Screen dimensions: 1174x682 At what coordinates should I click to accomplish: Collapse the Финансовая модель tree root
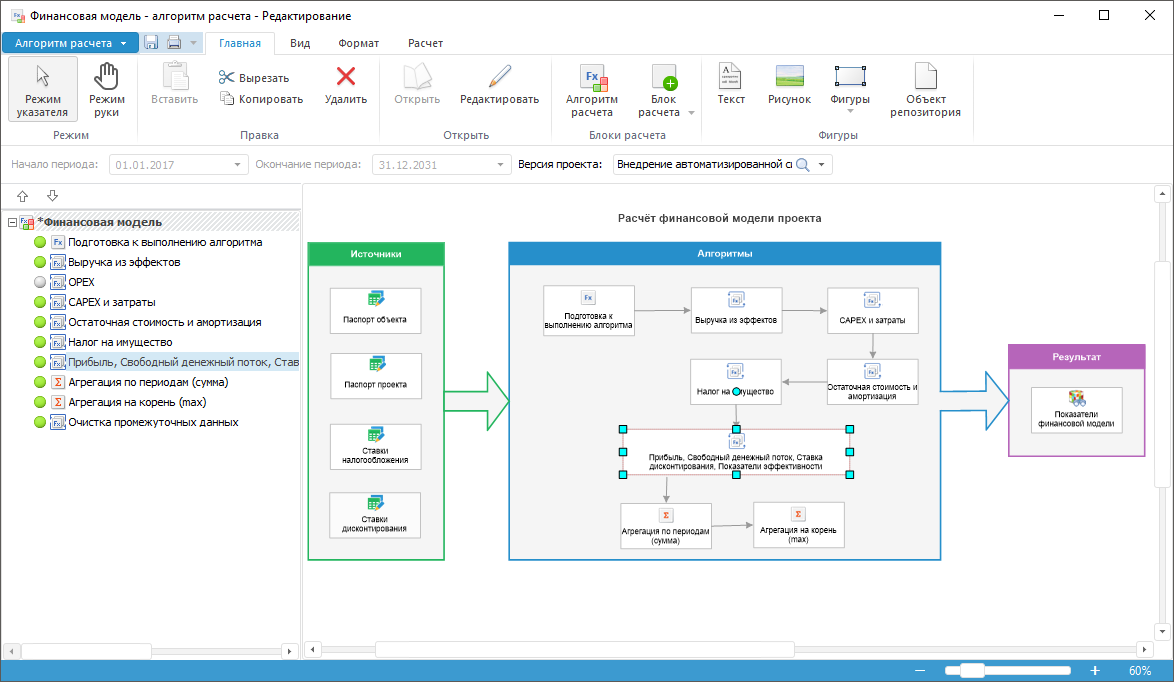[x=11, y=222]
